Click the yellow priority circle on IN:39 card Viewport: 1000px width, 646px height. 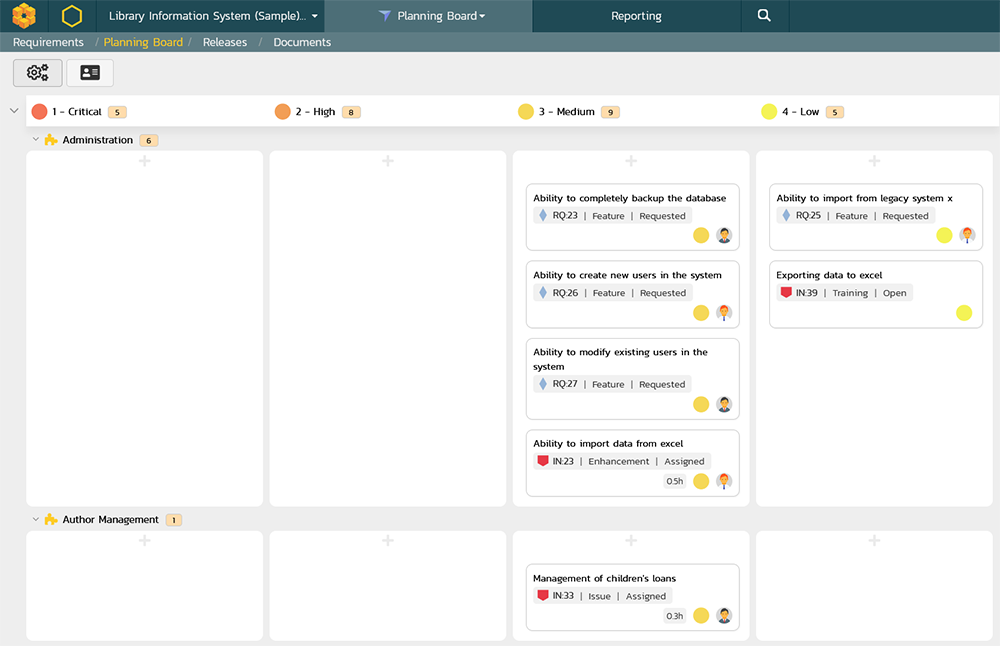coord(963,313)
